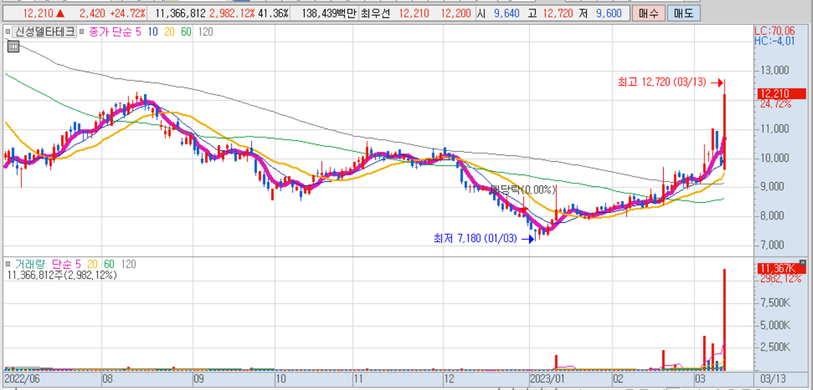
Task: Click the 매수 buy button
Action: (648, 13)
